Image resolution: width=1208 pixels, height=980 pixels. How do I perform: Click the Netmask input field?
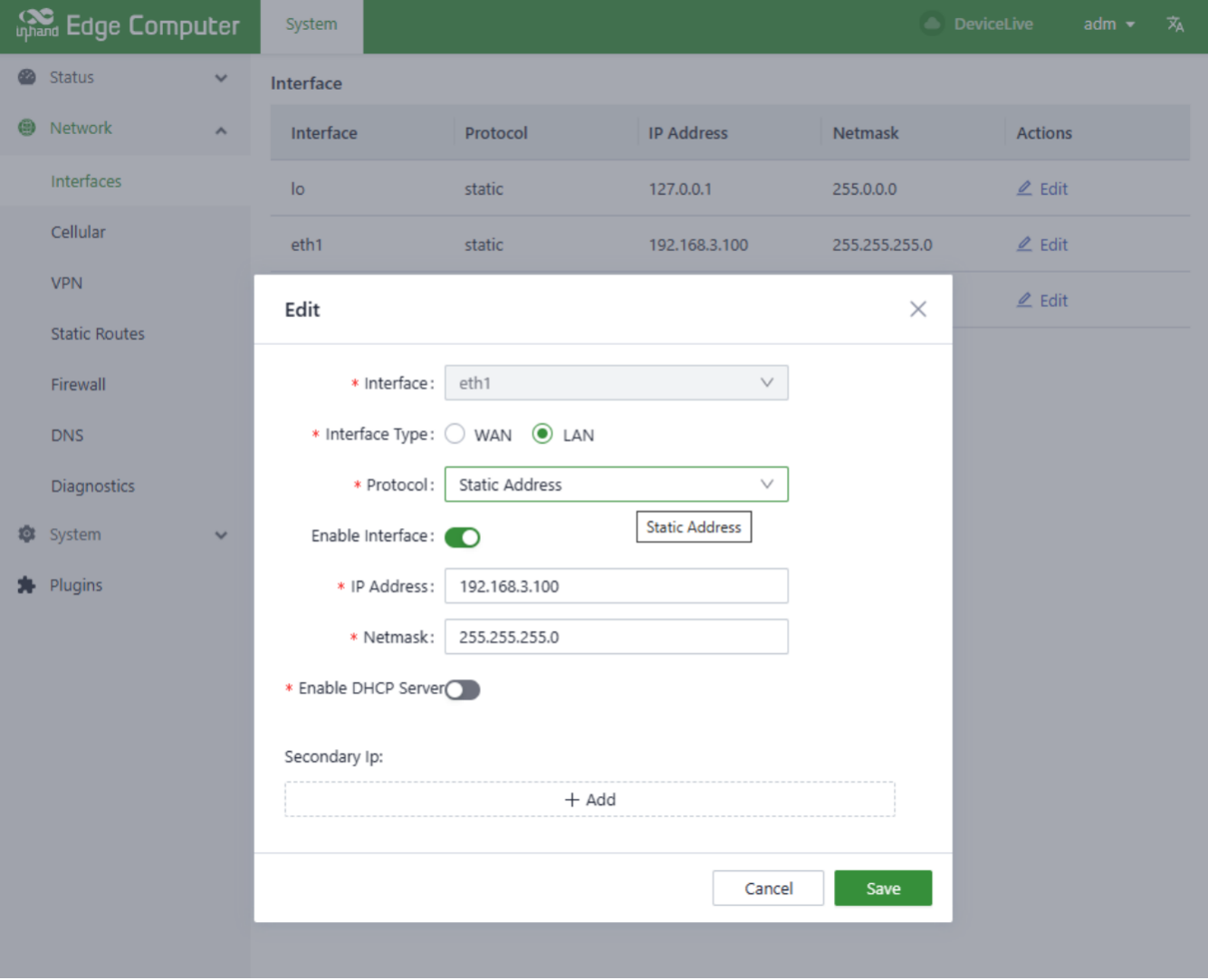(616, 638)
